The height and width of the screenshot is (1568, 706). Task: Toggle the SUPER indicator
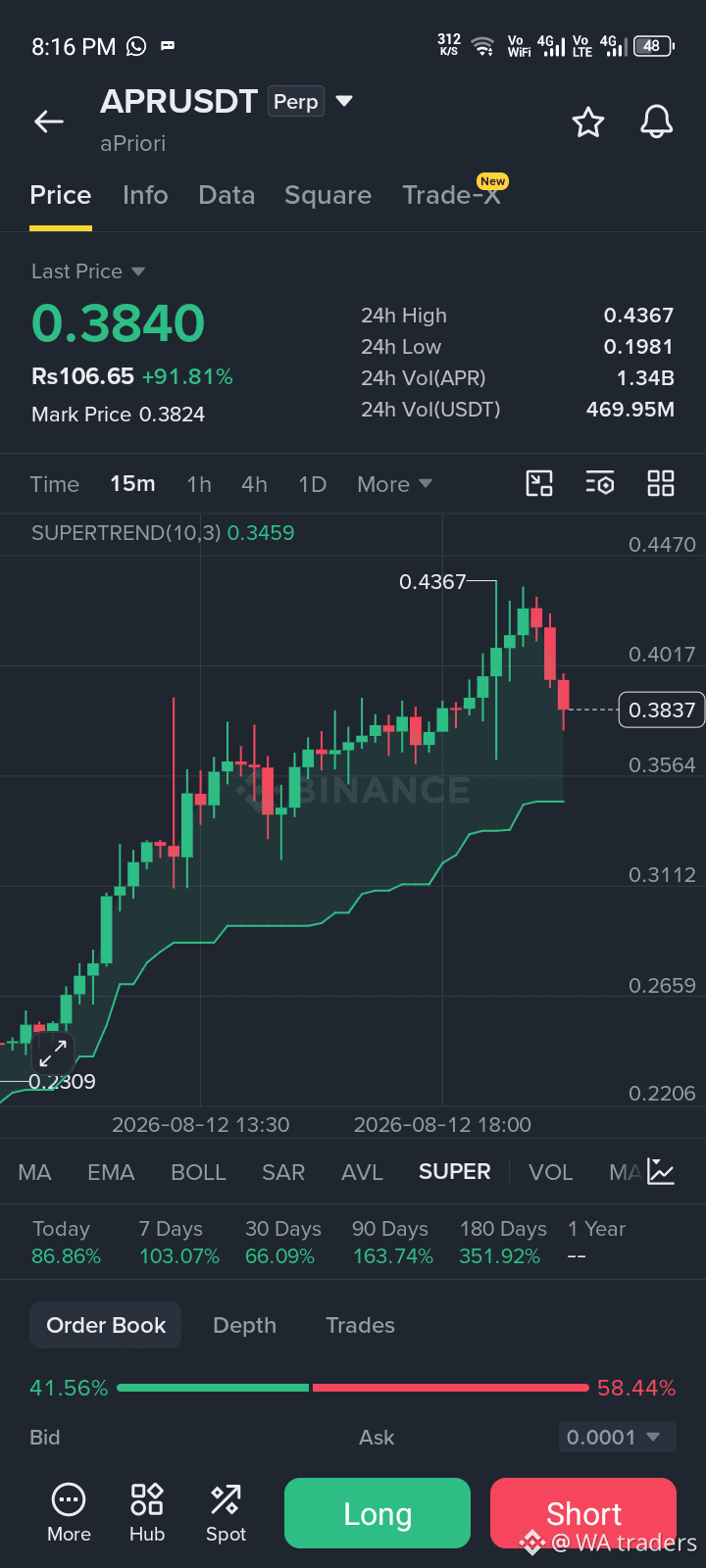454,1172
